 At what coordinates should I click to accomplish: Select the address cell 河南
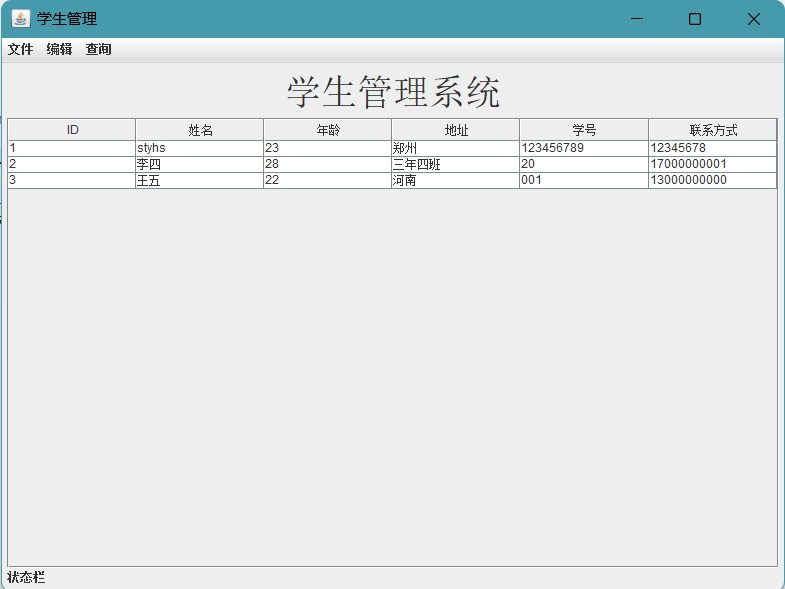coord(456,180)
